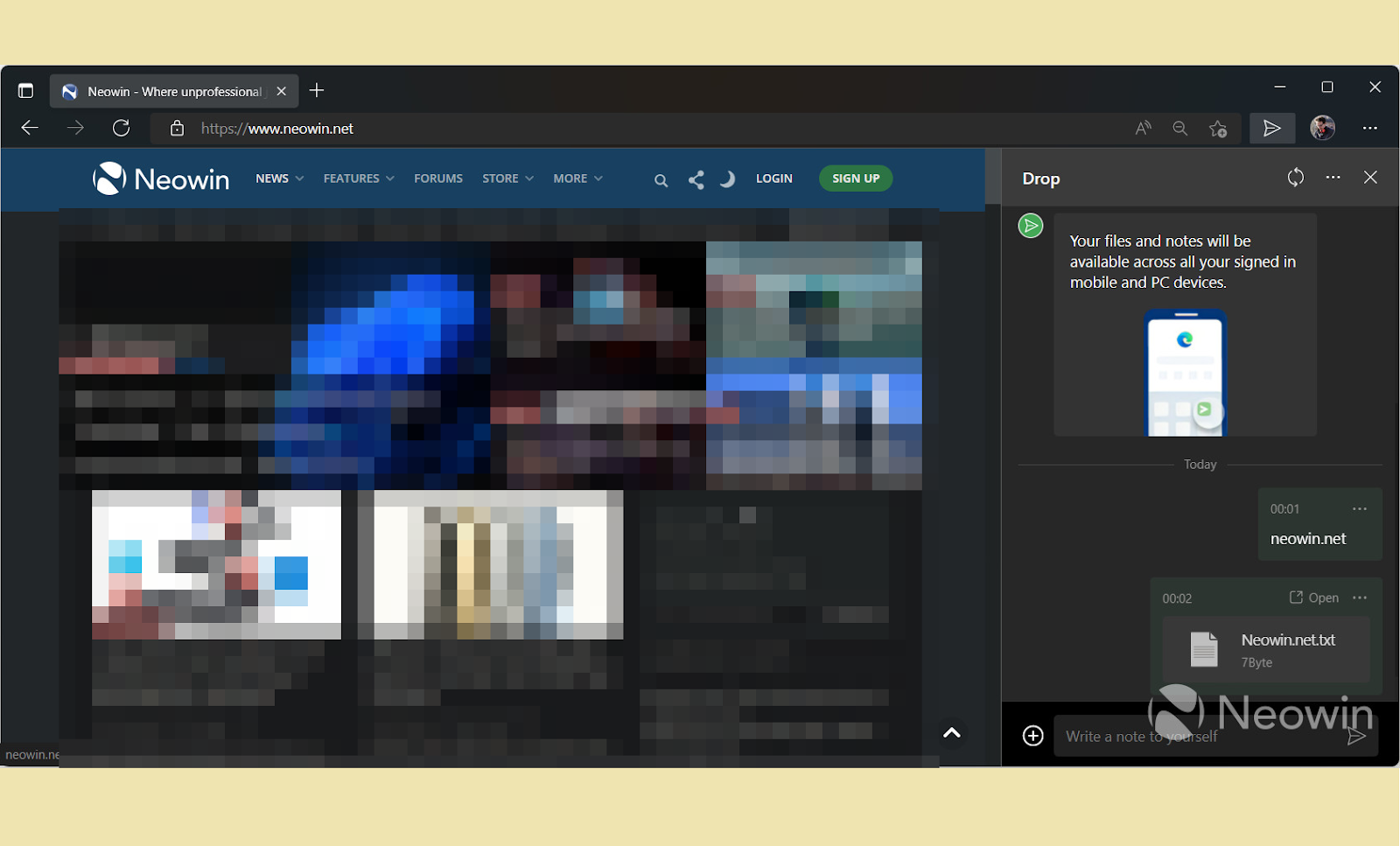Refresh the Drop panel
The image size is (1400, 846).
tap(1296, 178)
